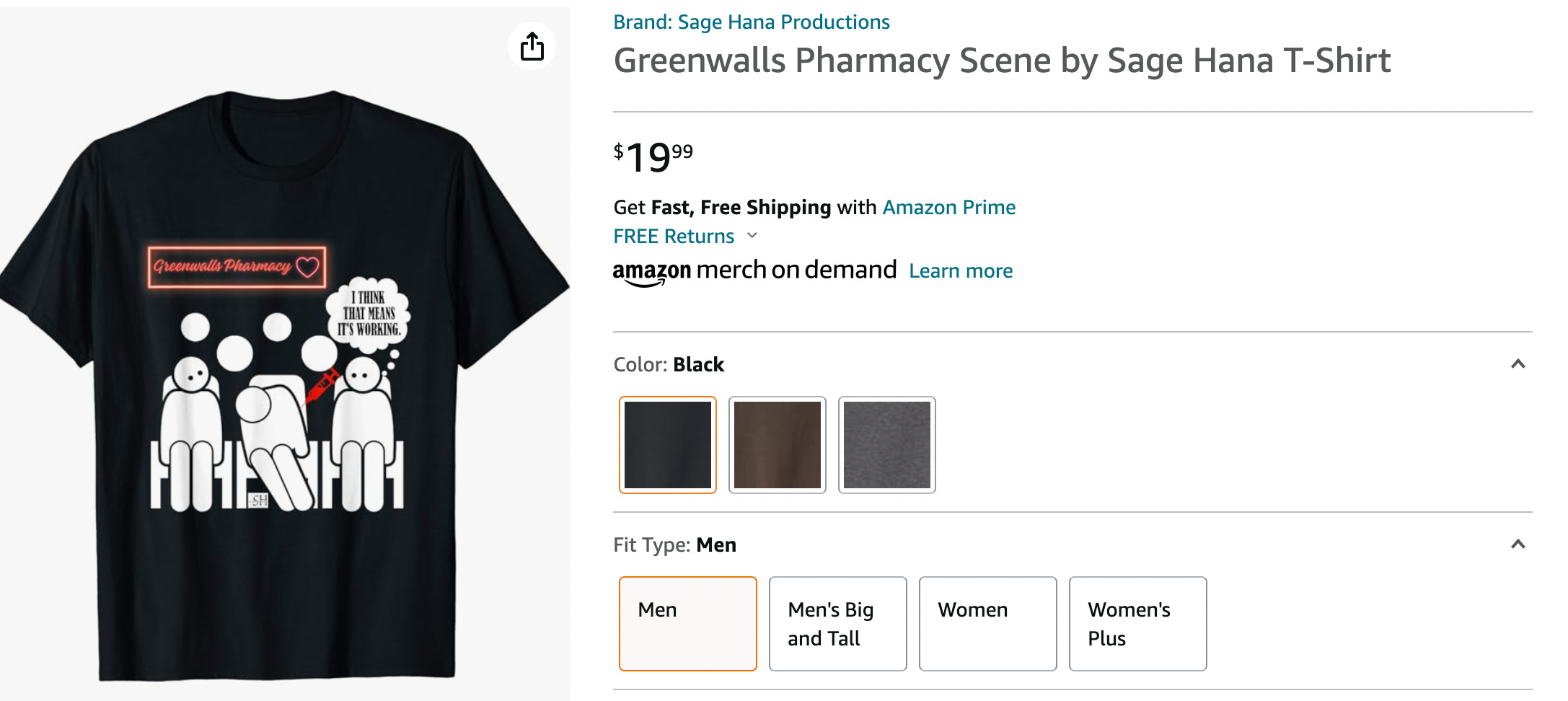This screenshot has height=701, width=1568.
Task: Select the dark heather gray color swatch
Action: pyautogui.click(x=886, y=445)
